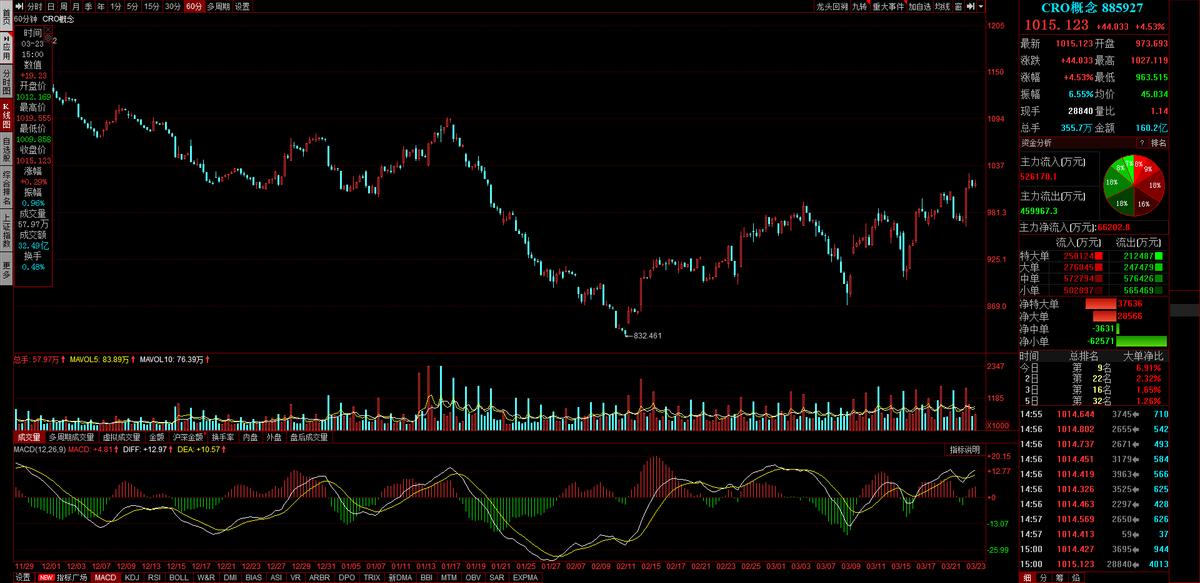This screenshot has width=1200, height=583.
Task: Click the 加自选 button
Action: (x=919, y=6)
